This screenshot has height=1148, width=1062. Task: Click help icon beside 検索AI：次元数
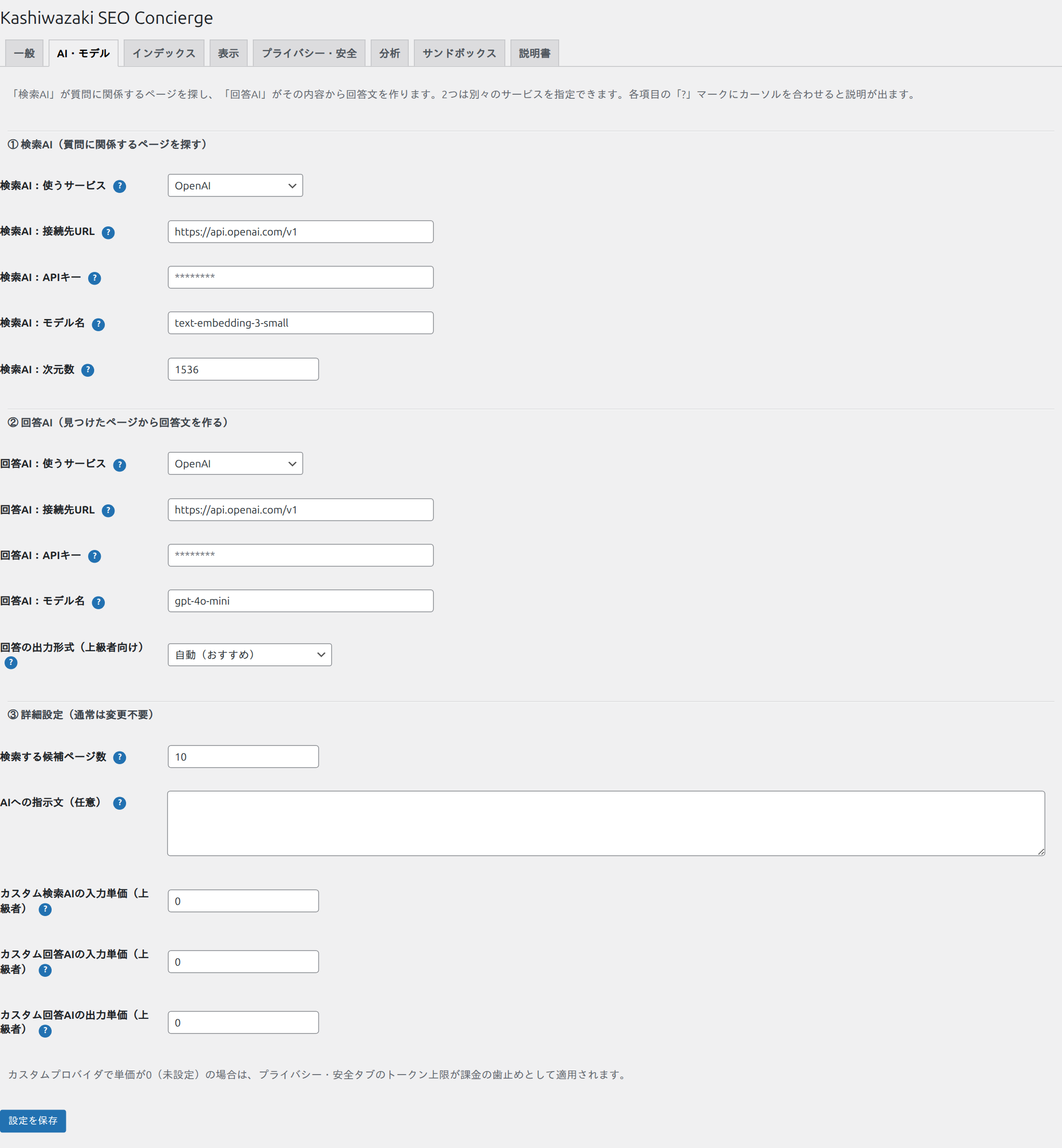(x=88, y=370)
